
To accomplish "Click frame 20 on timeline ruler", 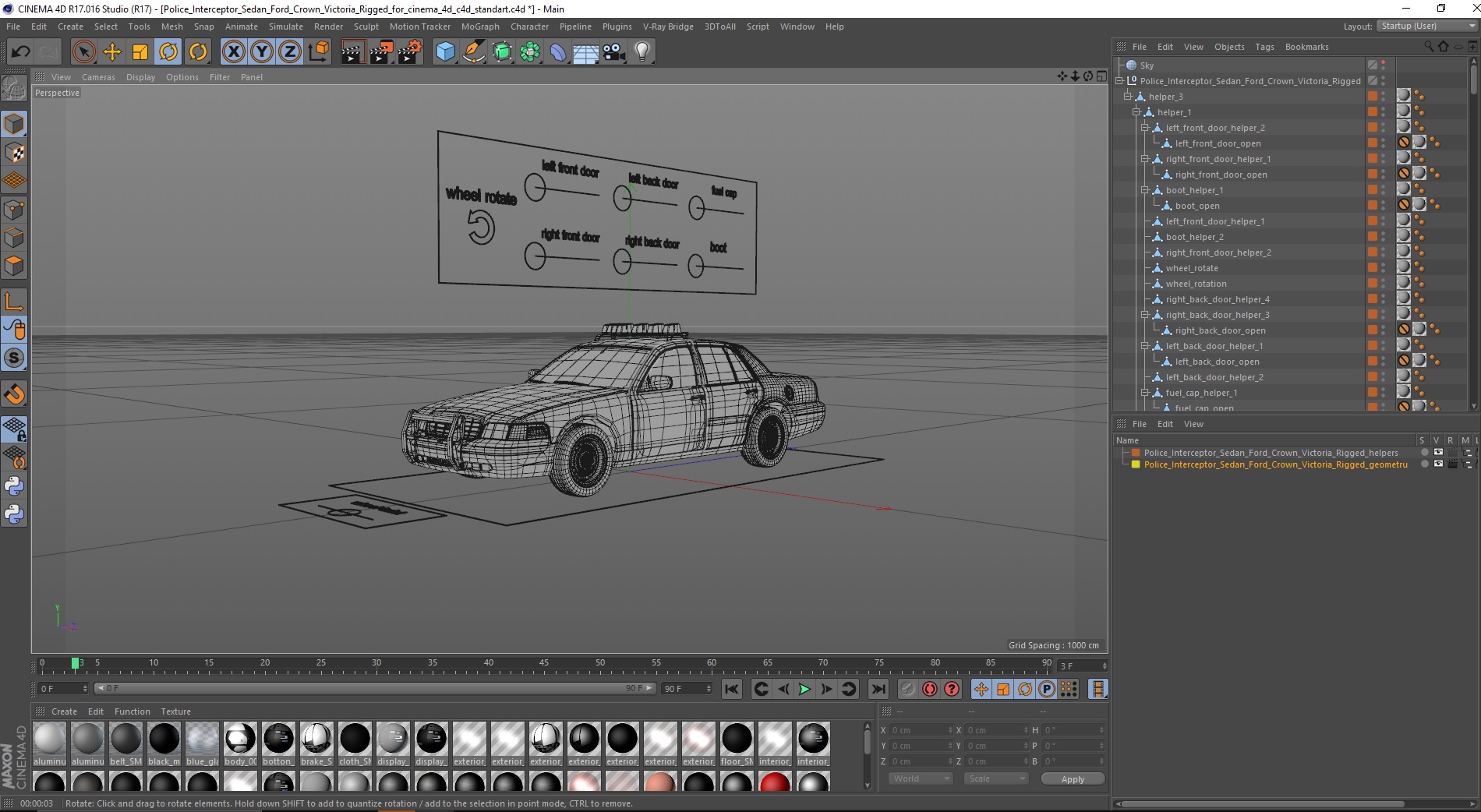I will (x=265, y=665).
